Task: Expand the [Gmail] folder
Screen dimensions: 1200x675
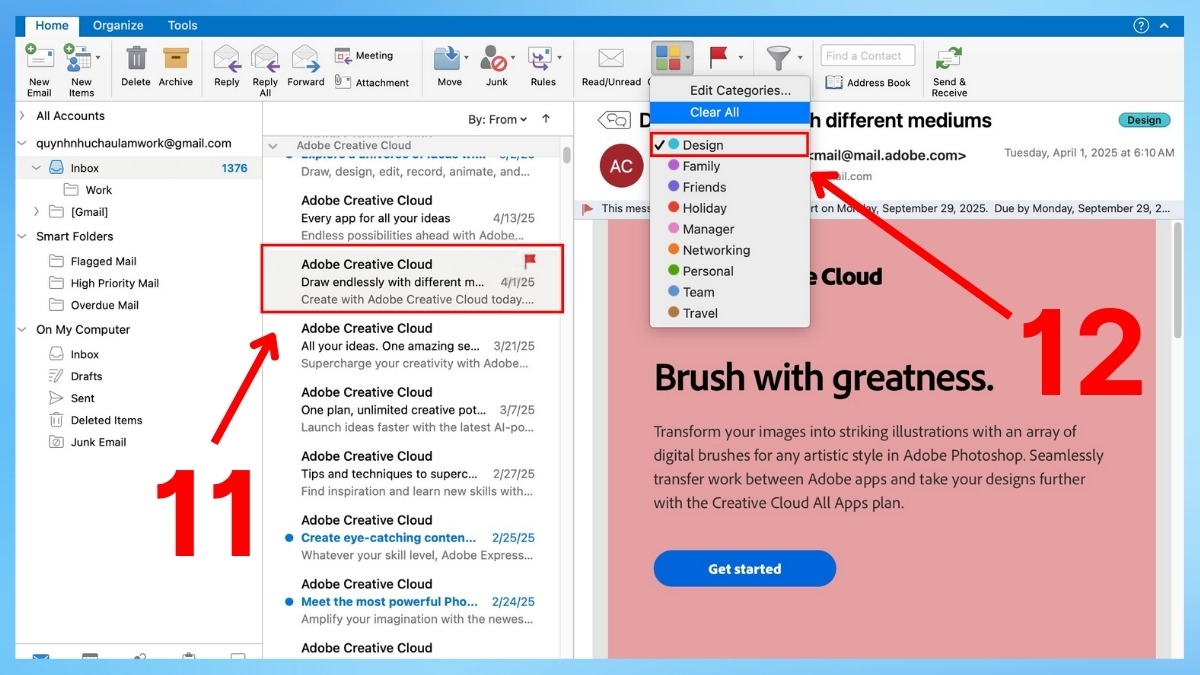Action: pyautogui.click(x=37, y=212)
